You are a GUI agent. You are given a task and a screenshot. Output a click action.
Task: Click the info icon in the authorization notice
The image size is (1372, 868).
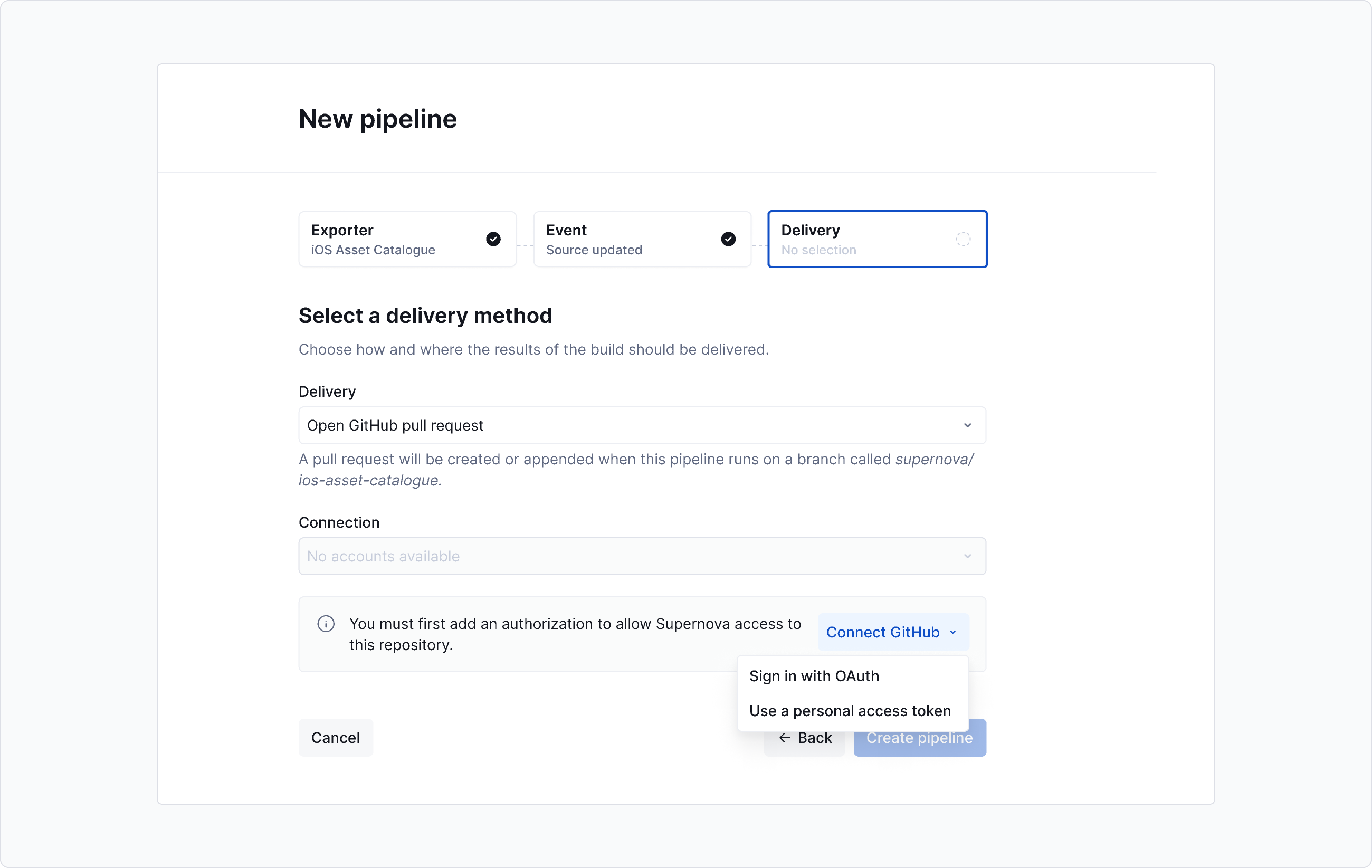tap(326, 624)
